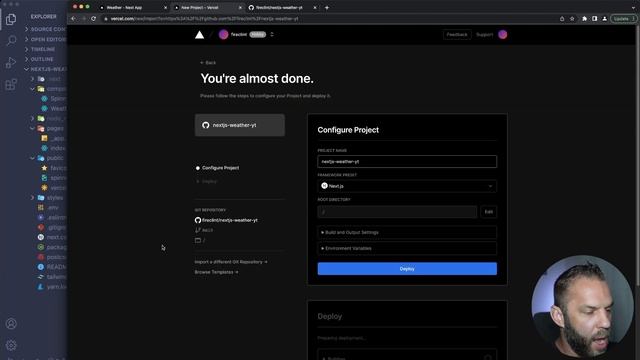
Task: Open the user profile avatar next to Support
Action: [x=502, y=35]
